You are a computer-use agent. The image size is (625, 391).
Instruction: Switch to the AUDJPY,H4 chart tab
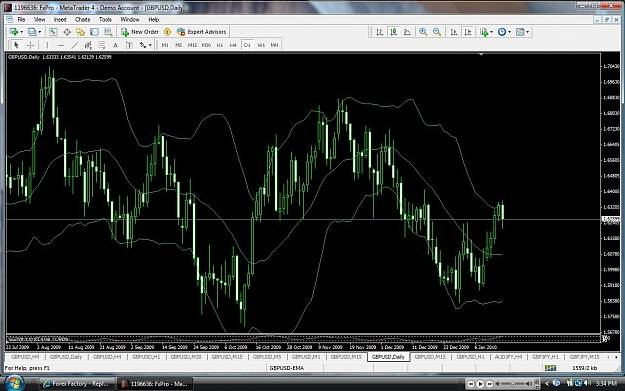(x=508, y=357)
